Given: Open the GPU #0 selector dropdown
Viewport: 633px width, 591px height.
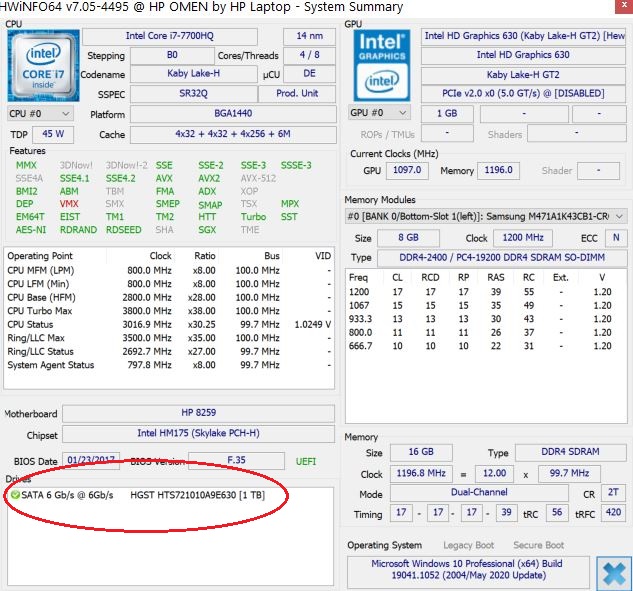Looking at the screenshot, I should click(379, 113).
